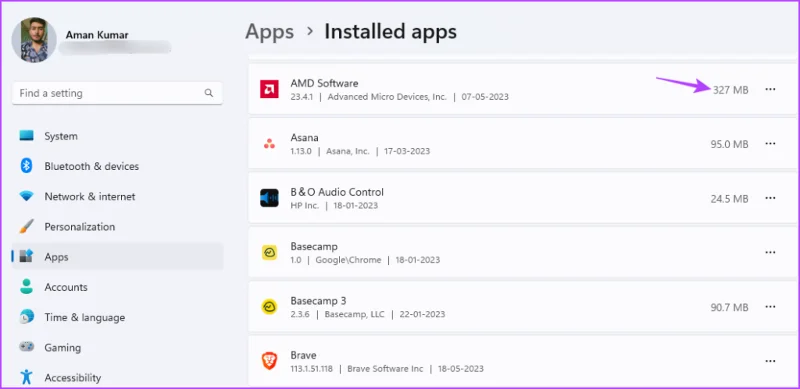
Task: Click the Basecamp 1.0 app icon
Action: [269, 253]
